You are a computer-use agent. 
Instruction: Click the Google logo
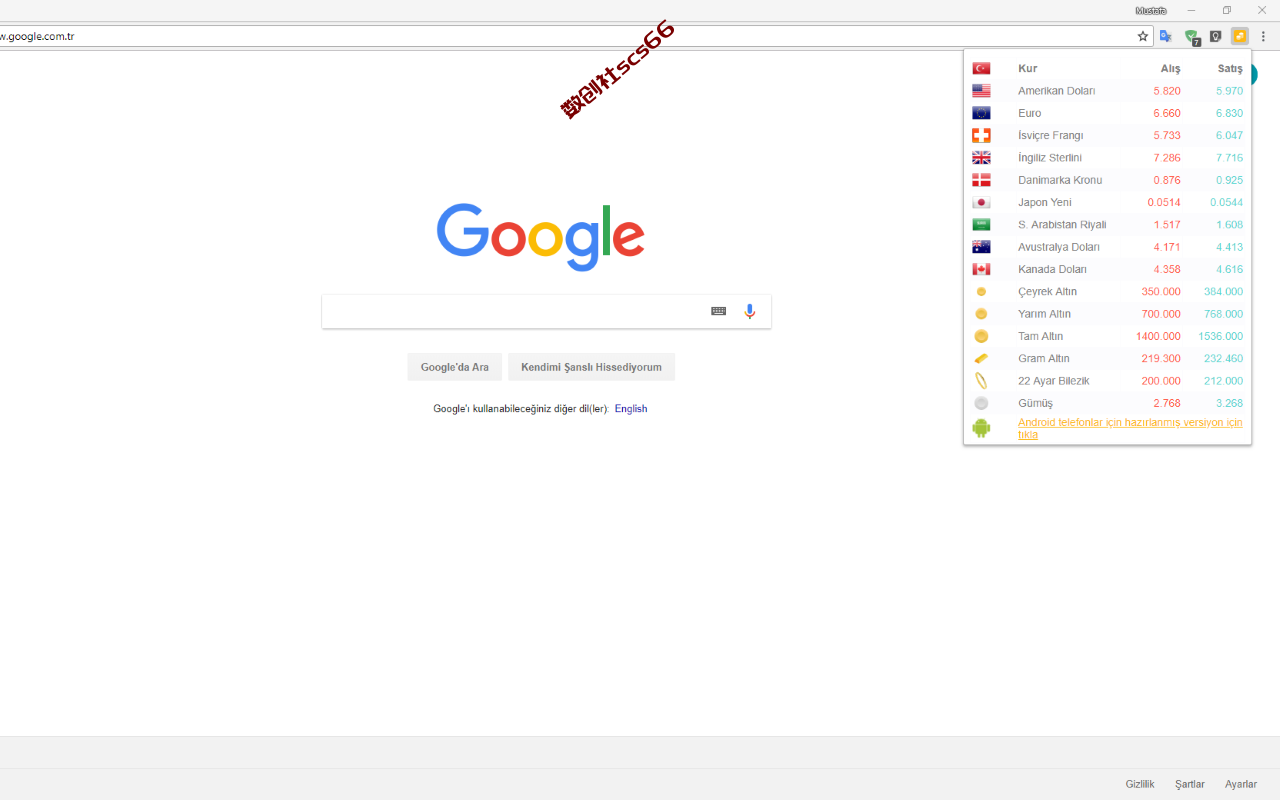coord(541,237)
